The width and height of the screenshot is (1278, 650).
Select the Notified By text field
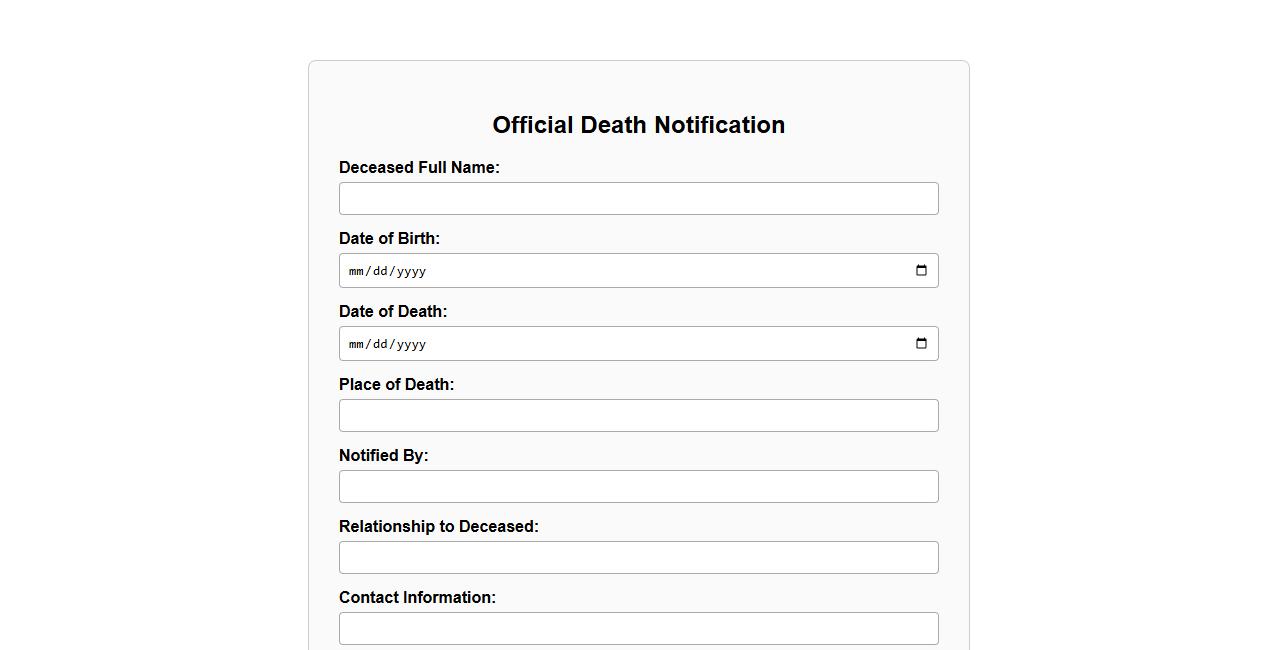(638, 486)
